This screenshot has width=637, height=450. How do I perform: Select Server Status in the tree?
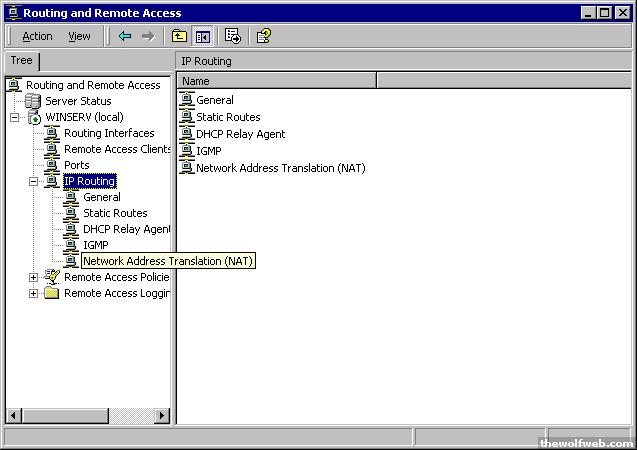(x=78, y=101)
